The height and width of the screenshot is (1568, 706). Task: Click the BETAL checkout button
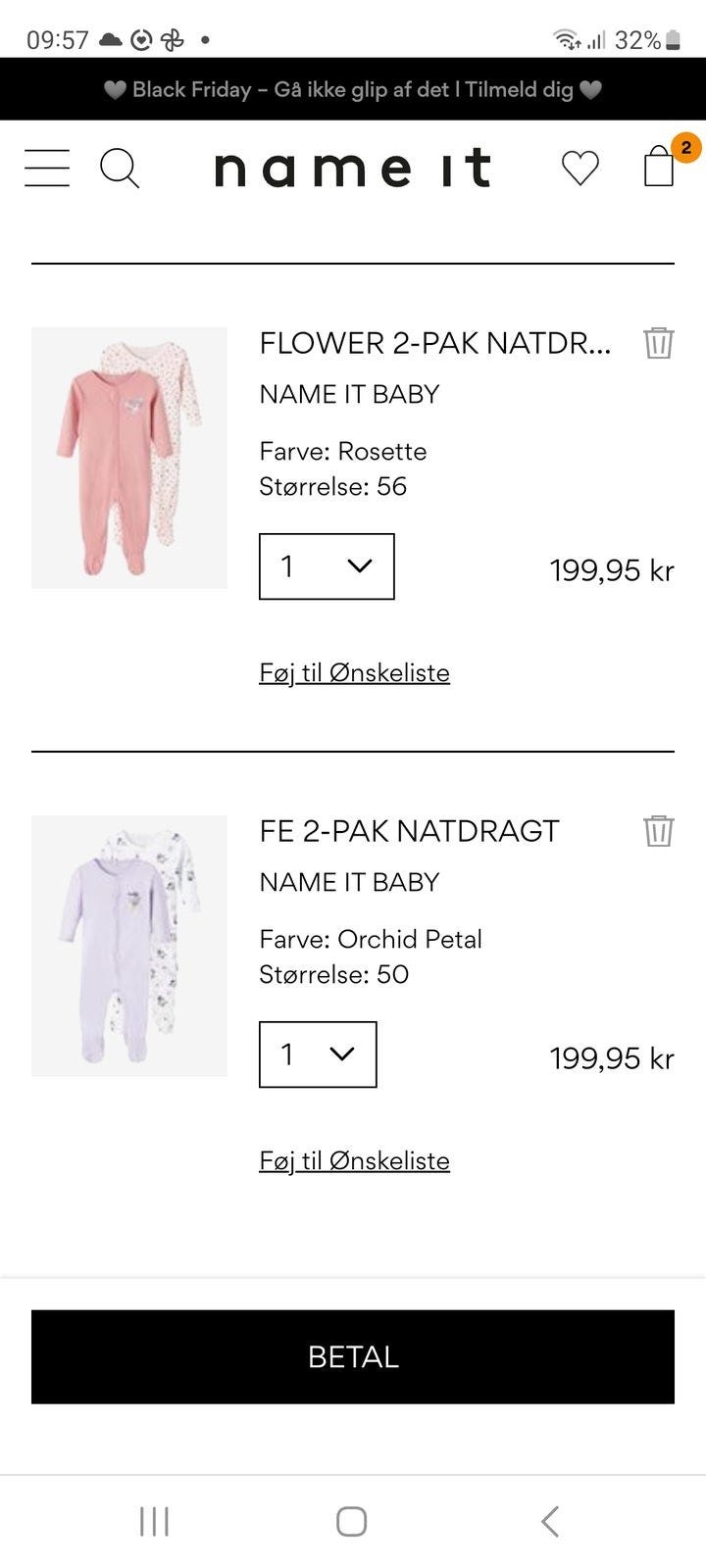(x=353, y=1356)
